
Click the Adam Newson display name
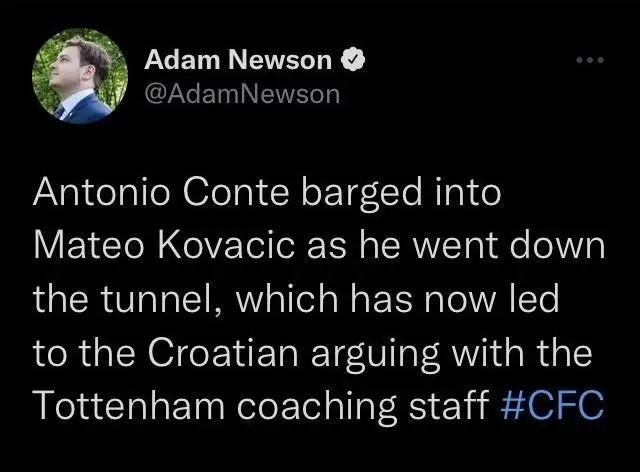238,60
